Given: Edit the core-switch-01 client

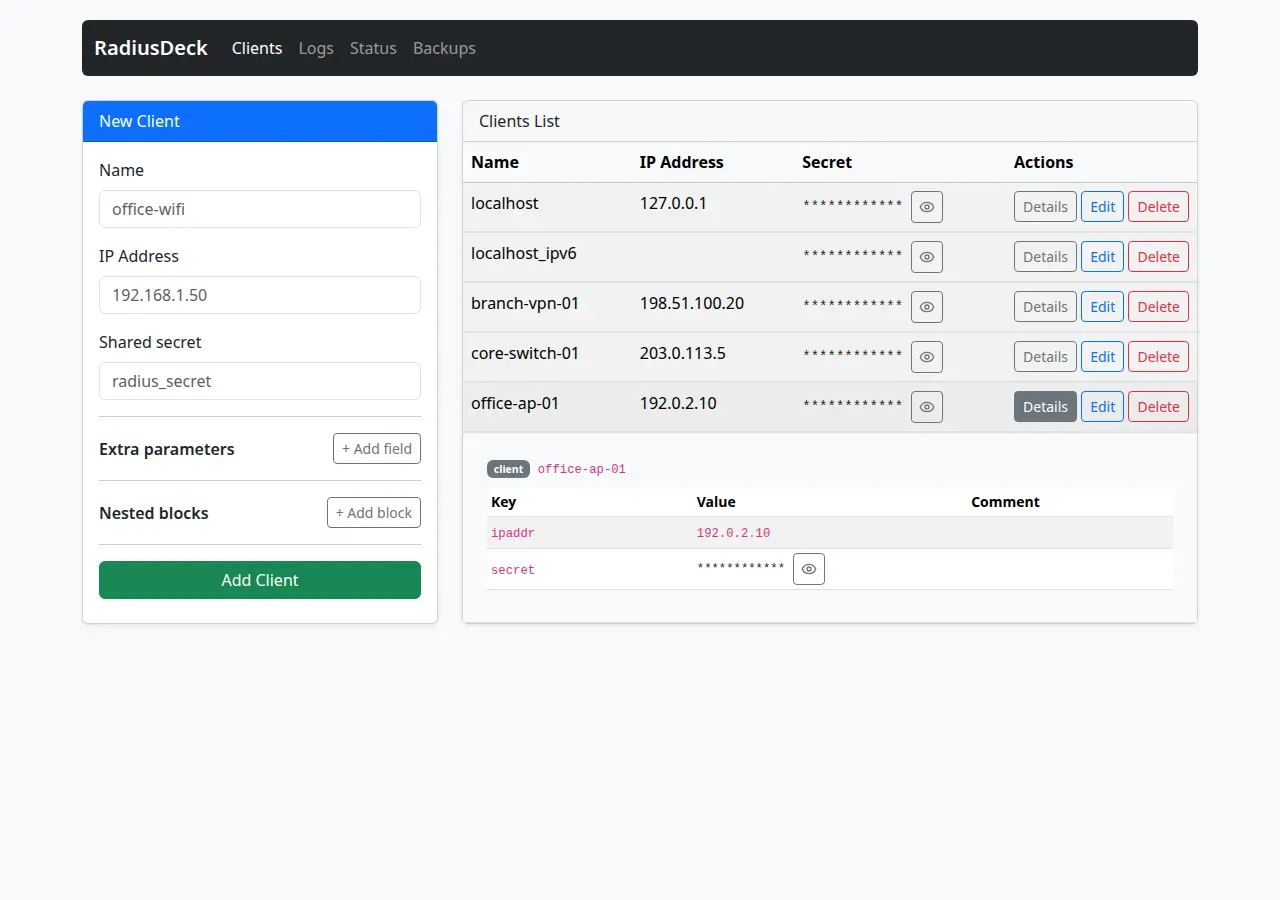Looking at the screenshot, I should click(x=1102, y=357).
